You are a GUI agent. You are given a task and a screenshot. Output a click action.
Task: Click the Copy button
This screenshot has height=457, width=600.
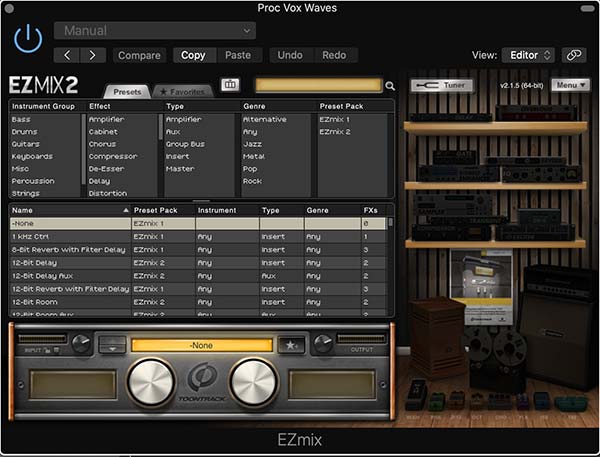click(x=193, y=55)
